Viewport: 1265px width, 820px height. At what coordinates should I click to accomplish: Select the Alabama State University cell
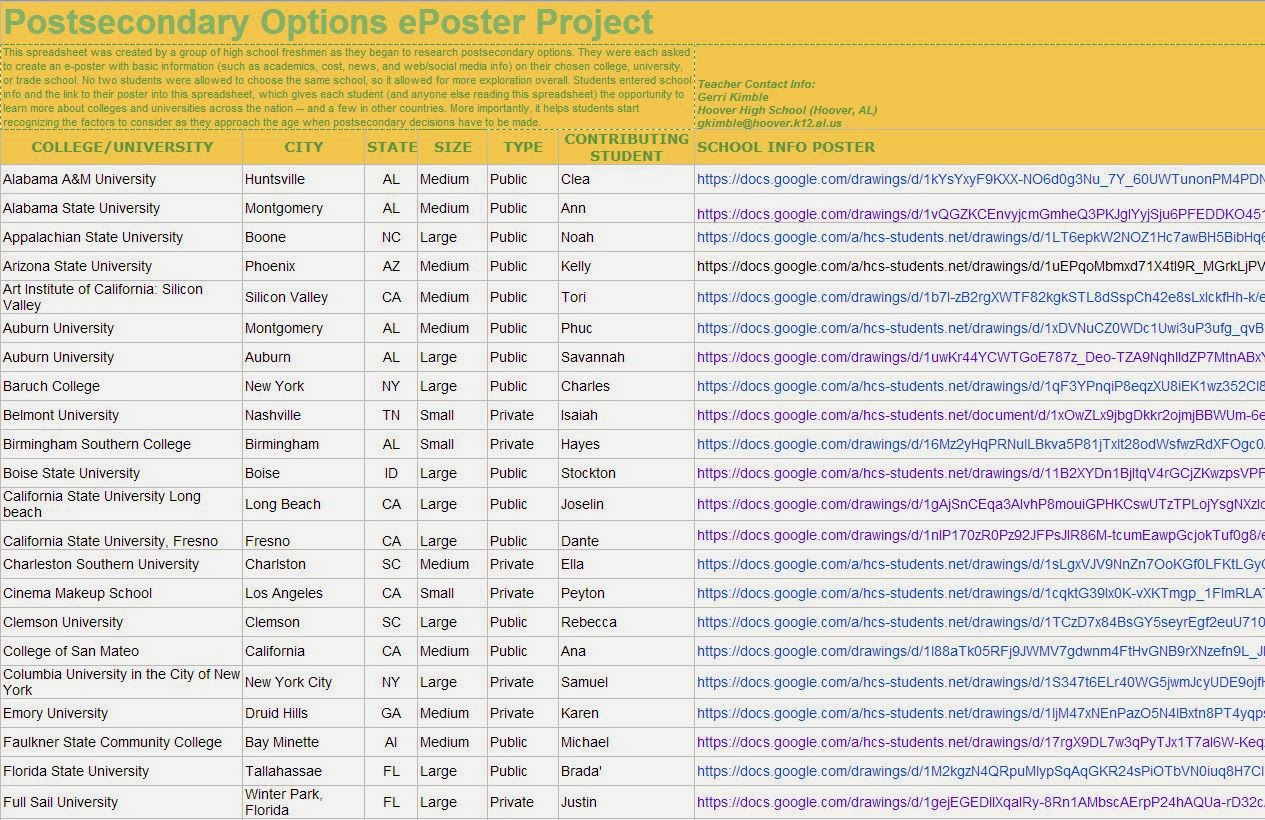coord(121,208)
